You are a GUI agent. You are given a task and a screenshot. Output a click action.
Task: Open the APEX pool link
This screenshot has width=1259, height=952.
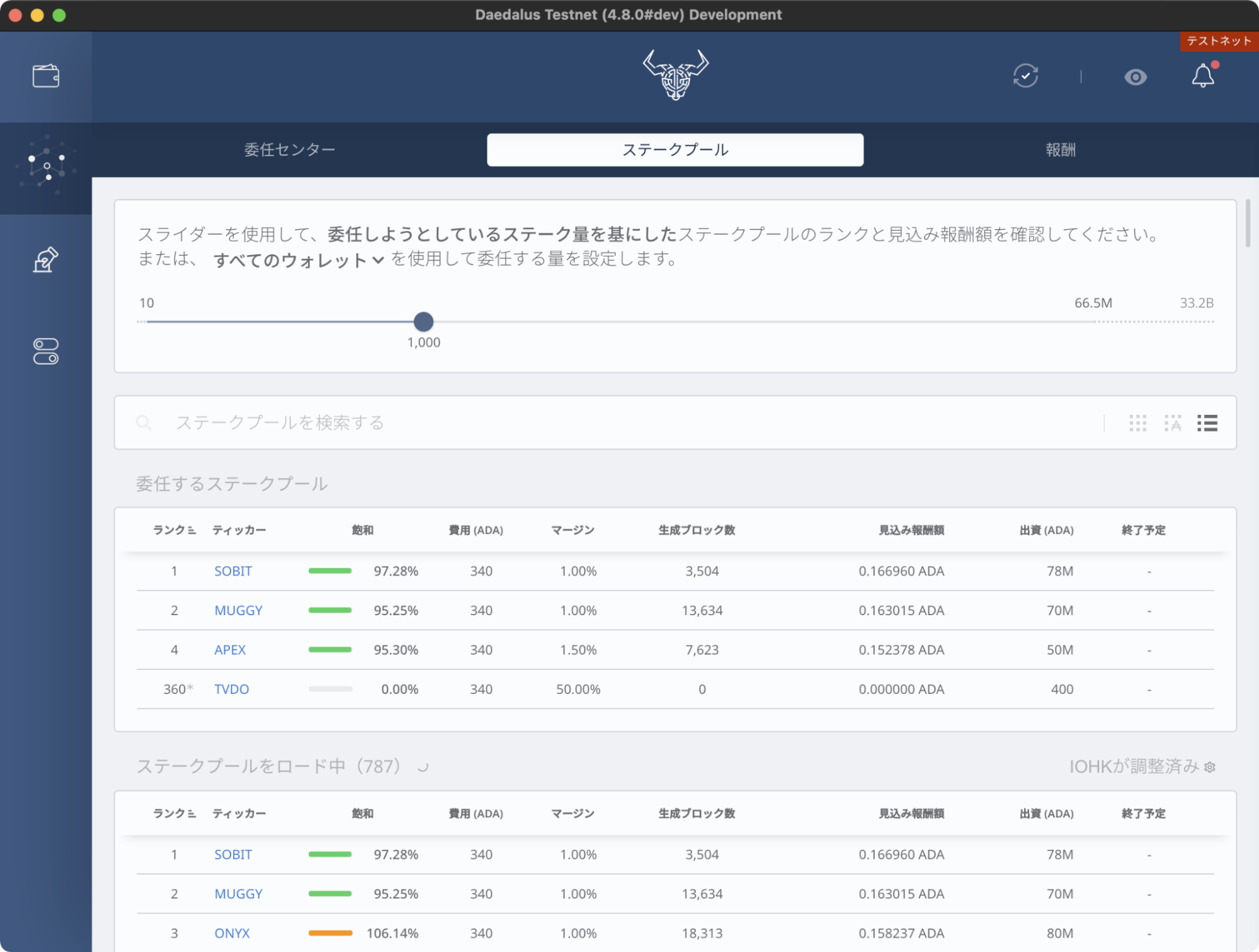click(x=230, y=650)
